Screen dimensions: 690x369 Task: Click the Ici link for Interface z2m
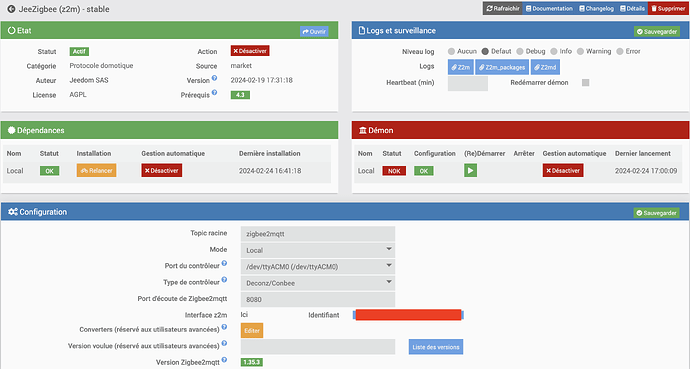click(244, 315)
